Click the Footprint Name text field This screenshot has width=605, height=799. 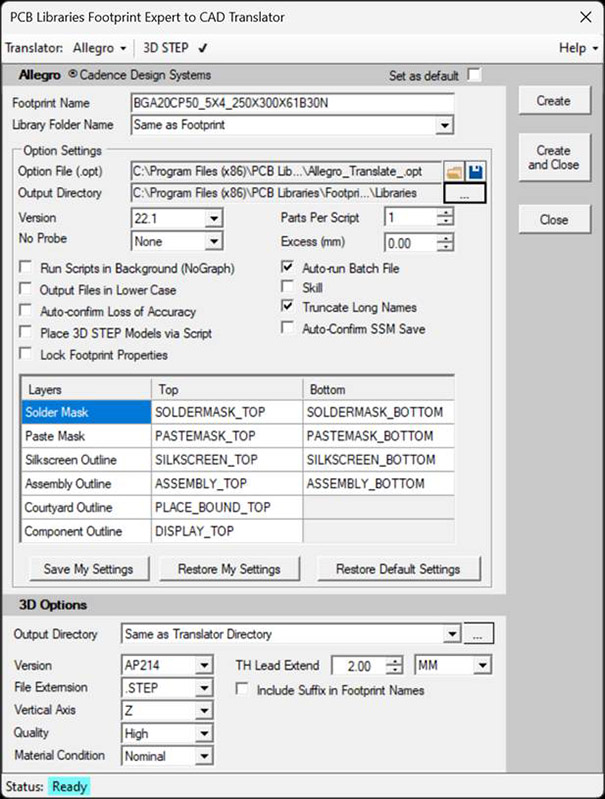click(292, 103)
